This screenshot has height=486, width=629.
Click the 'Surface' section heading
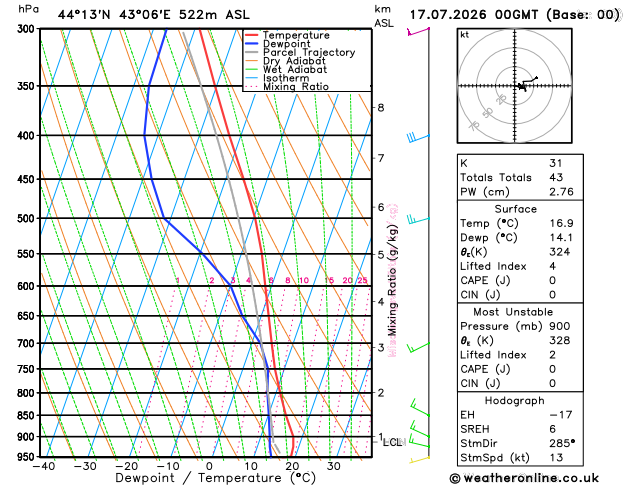click(x=515, y=209)
